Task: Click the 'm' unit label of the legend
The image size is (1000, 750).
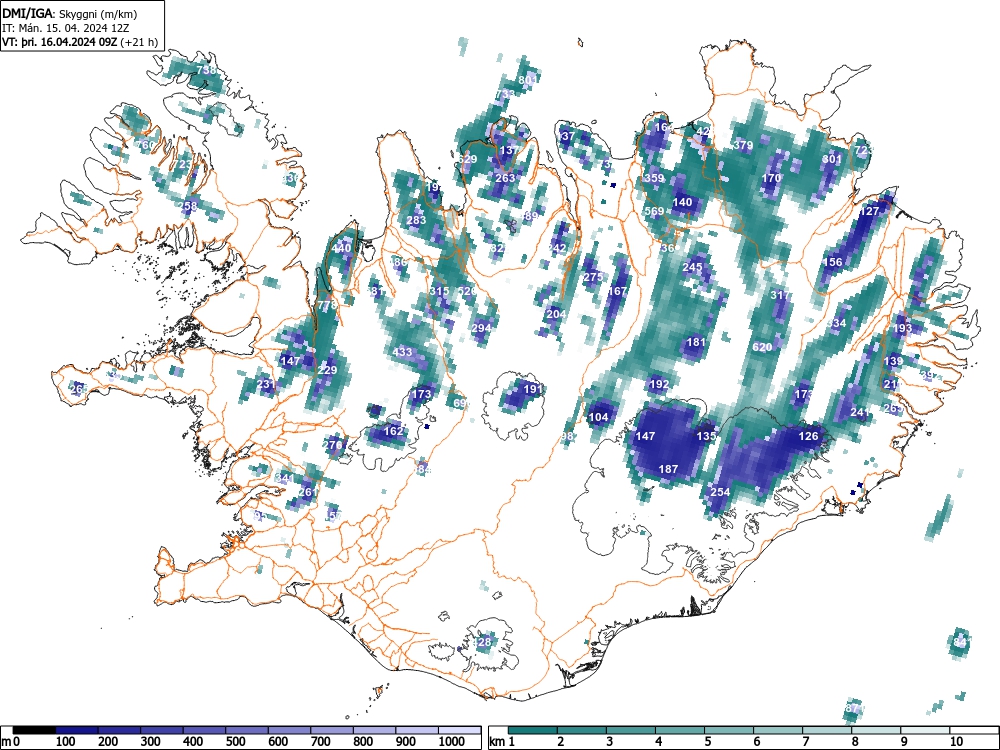Action: tap(6, 742)
